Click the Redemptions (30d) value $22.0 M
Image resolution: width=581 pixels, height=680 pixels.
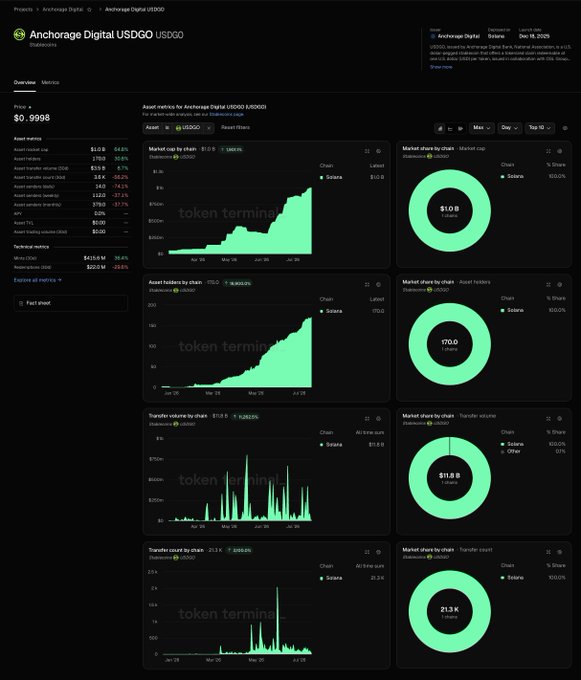96,267
